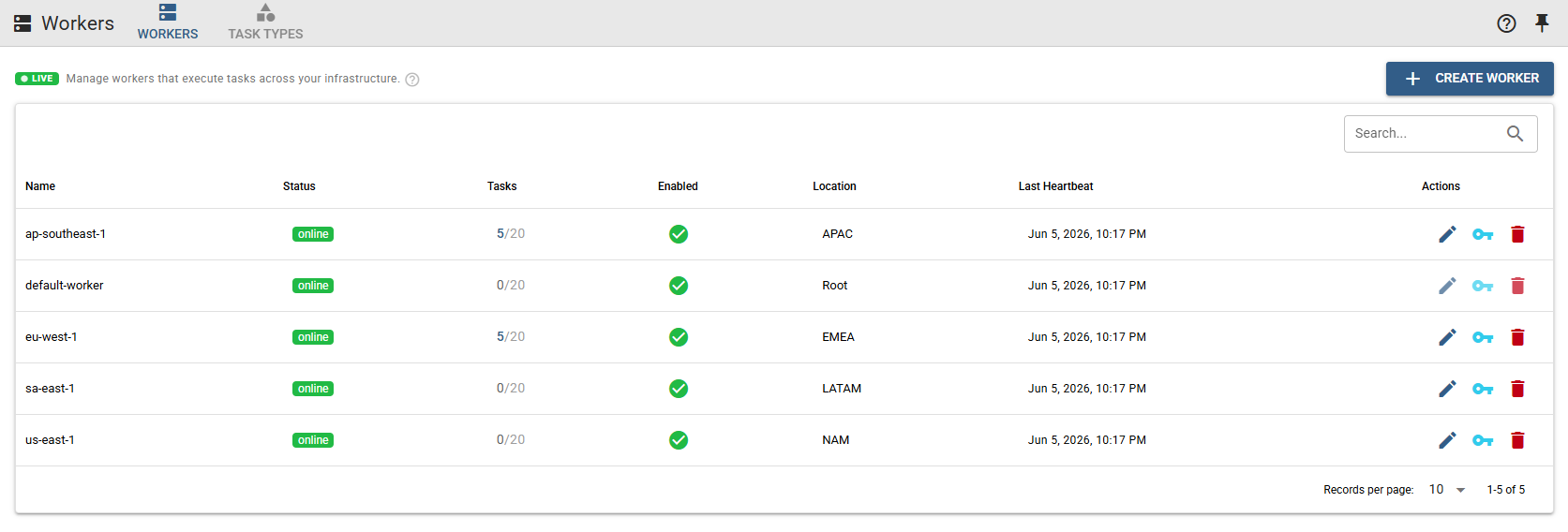Click the 5/20 tasks for eu-west-1
The height and width of the screenshot is (532, 1568).
point(511,337)
